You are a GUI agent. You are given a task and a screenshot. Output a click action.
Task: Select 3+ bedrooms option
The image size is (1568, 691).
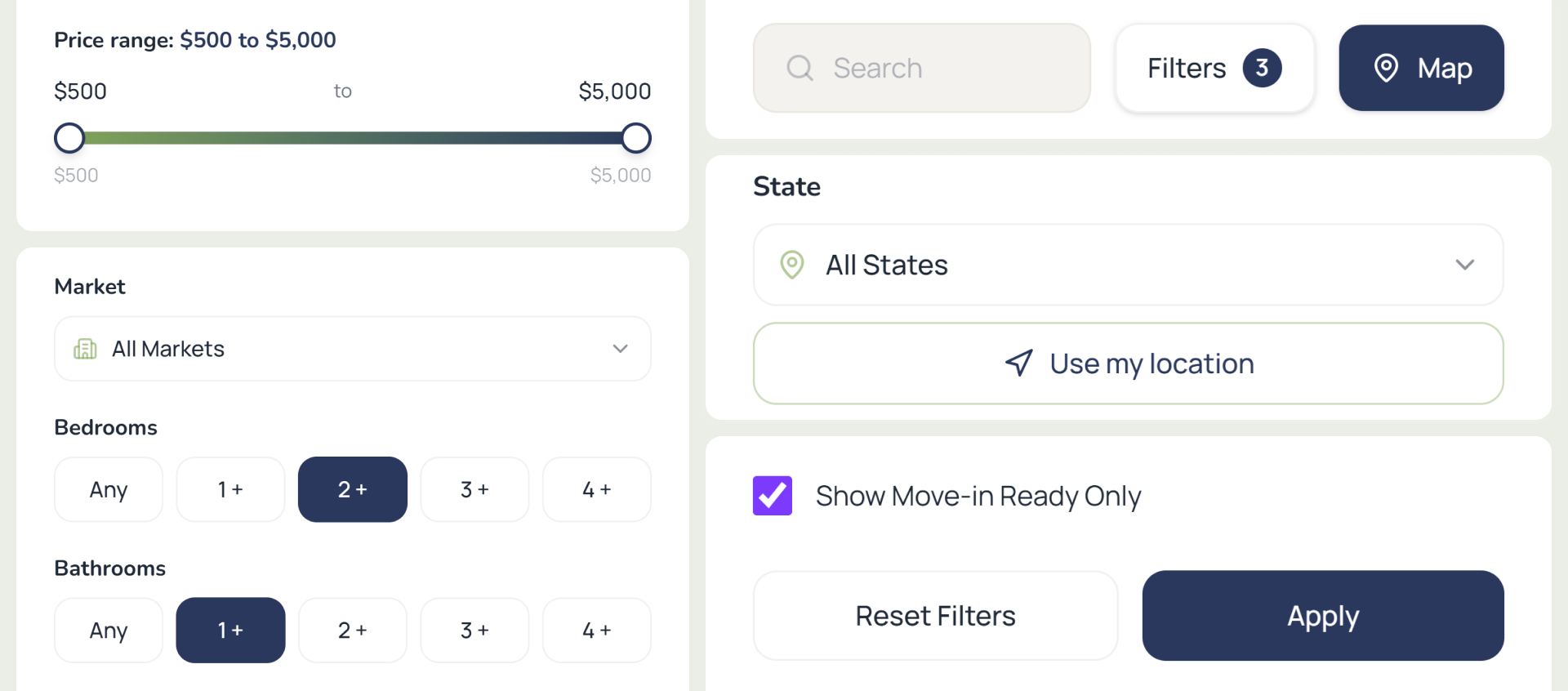pos(474,489)
